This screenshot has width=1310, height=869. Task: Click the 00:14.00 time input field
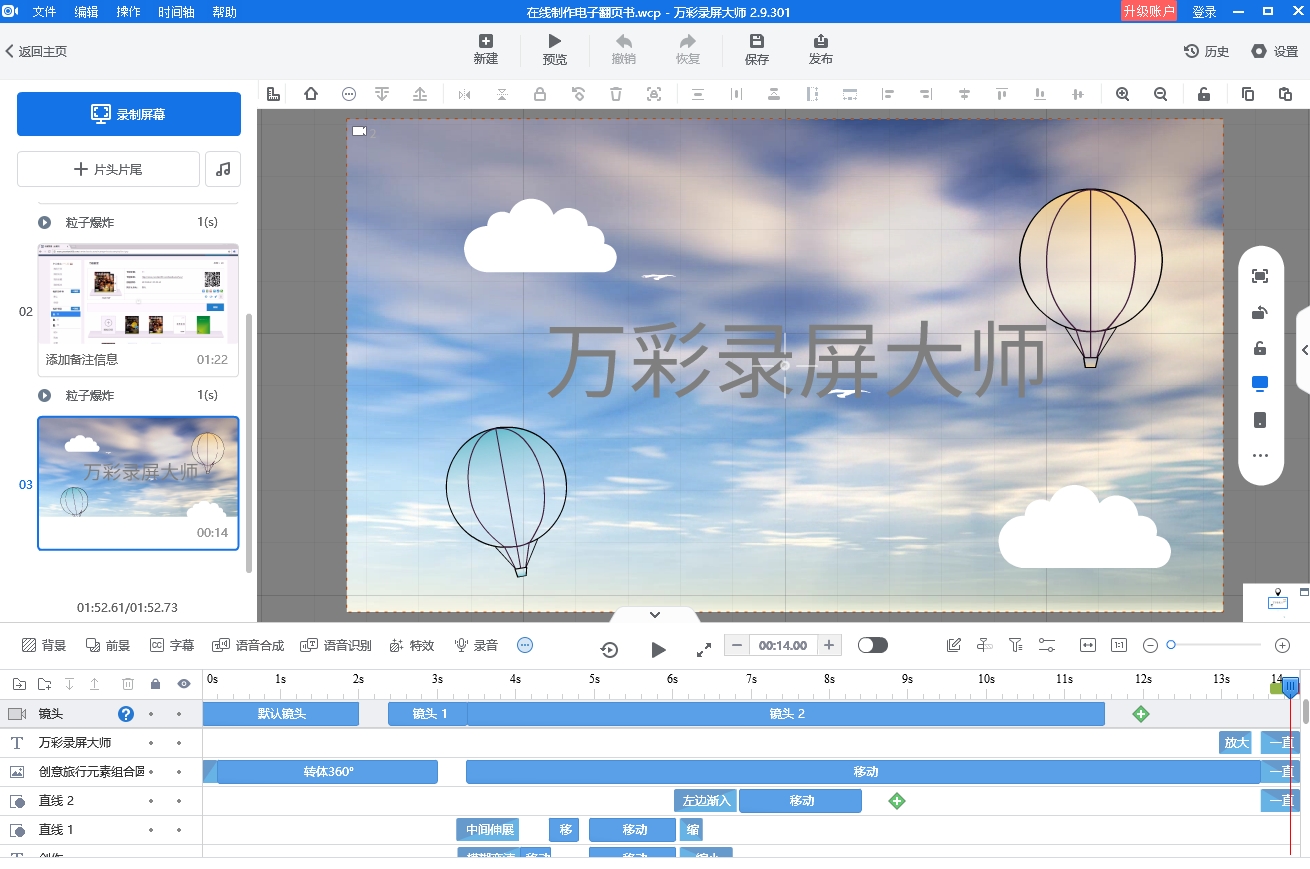click(783, 645)
